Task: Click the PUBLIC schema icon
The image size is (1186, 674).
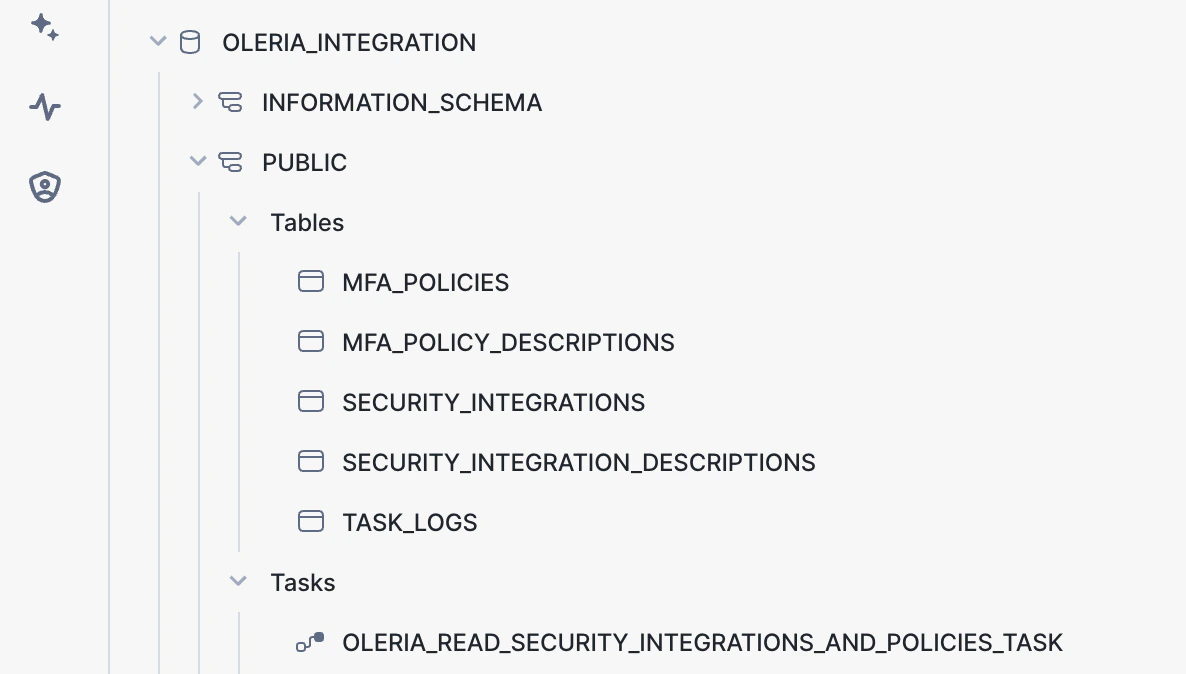Action: [x=230, y=162]
